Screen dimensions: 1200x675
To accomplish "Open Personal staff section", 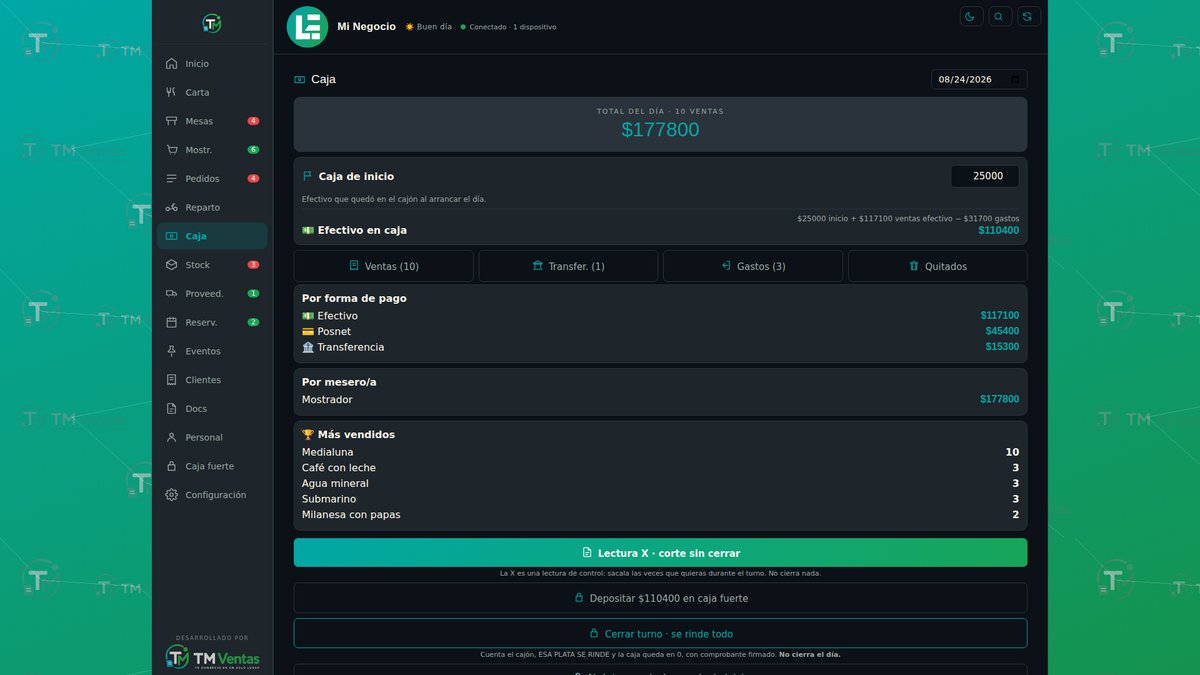I will tap(212, 437).
